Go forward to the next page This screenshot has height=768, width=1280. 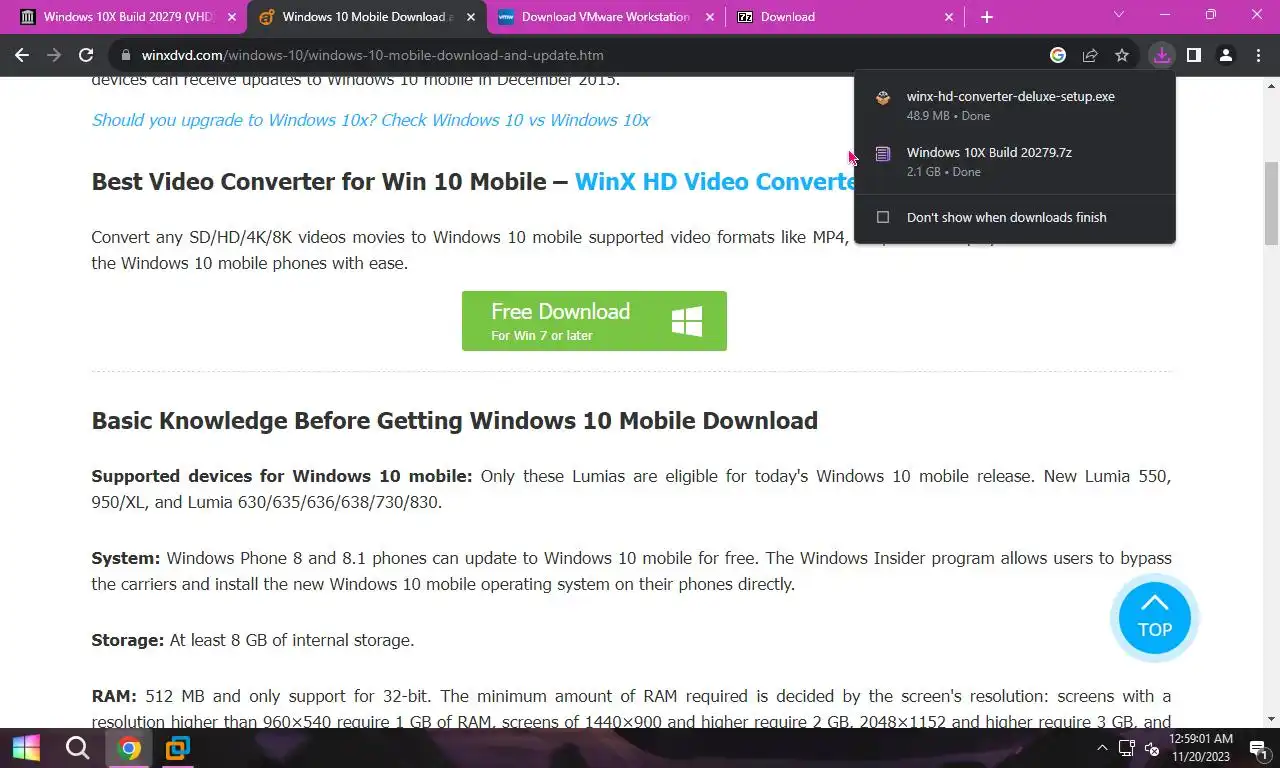[x=54, y=55]
